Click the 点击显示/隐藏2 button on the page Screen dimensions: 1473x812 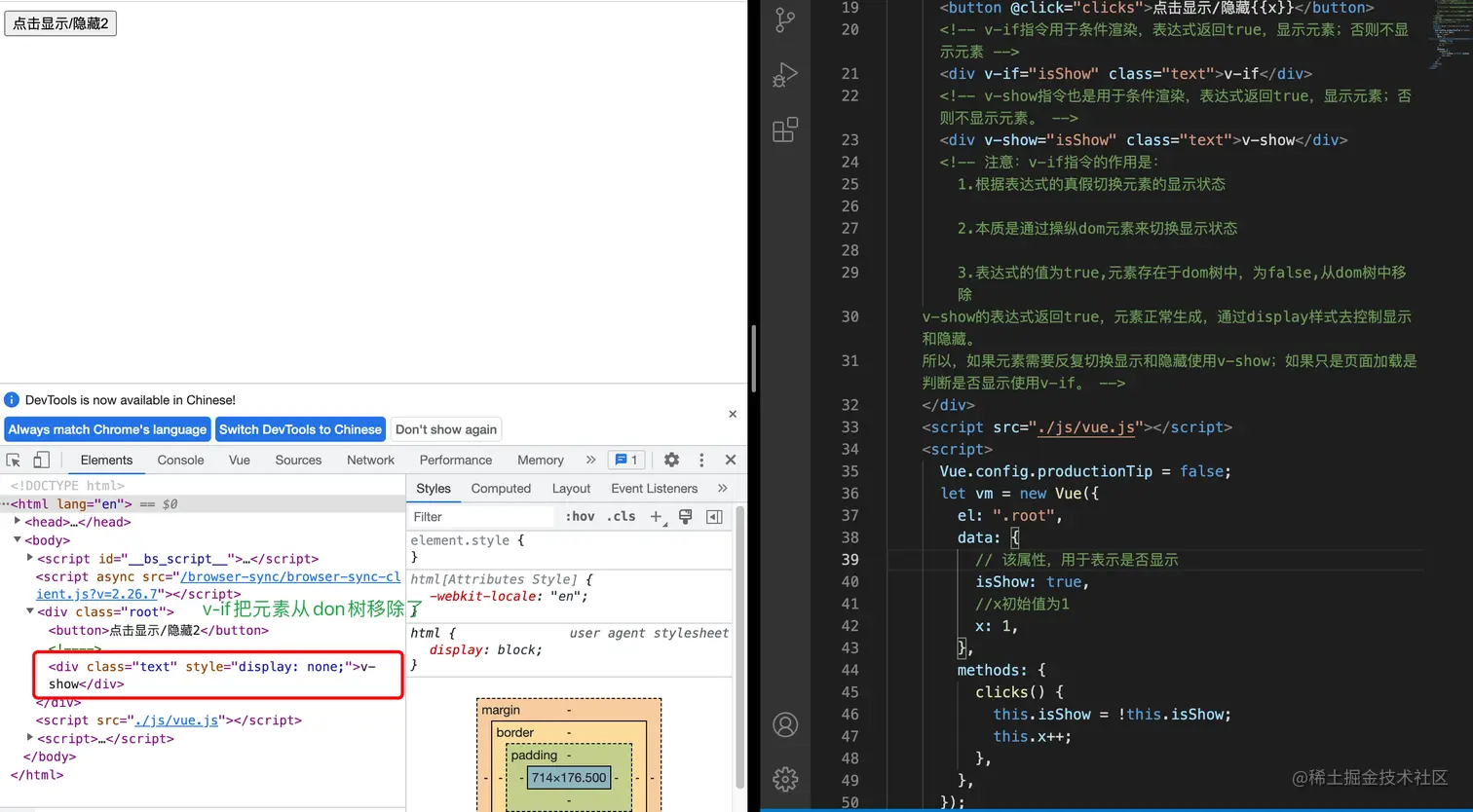pyautogui.click(x=60, y=23)
